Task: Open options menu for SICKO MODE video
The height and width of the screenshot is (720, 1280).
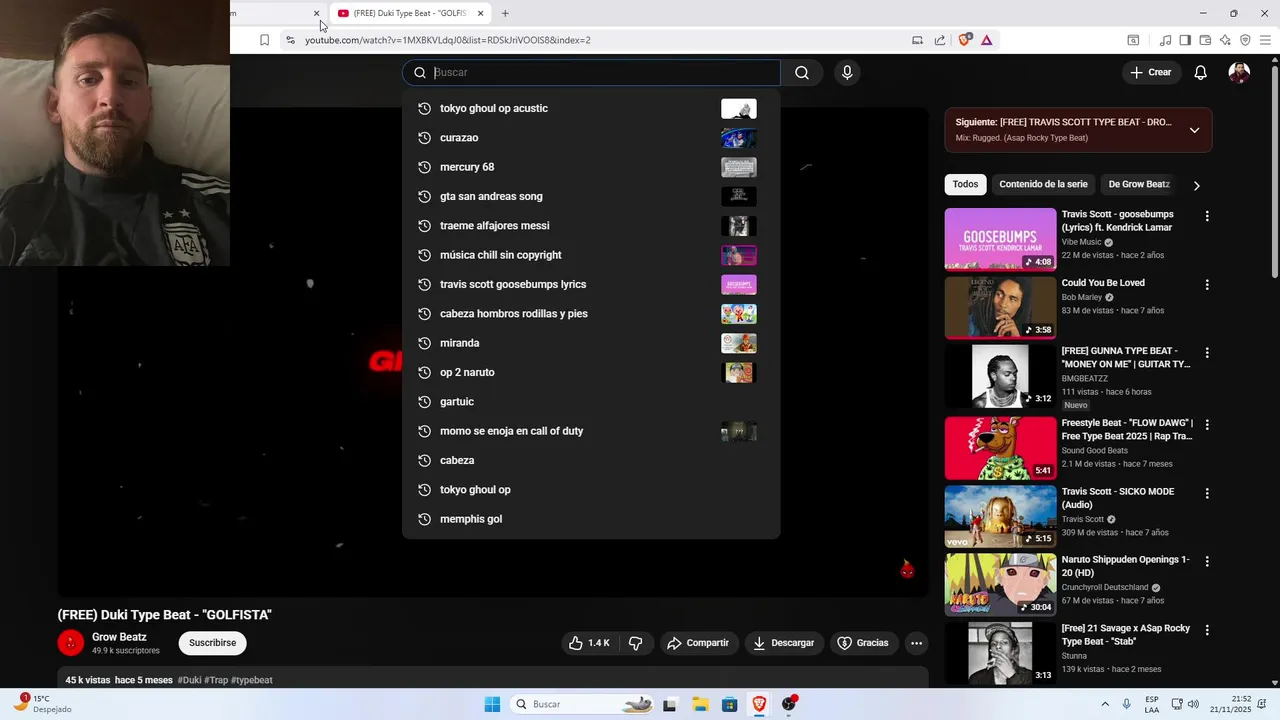Action: (x=1207, y=493)
